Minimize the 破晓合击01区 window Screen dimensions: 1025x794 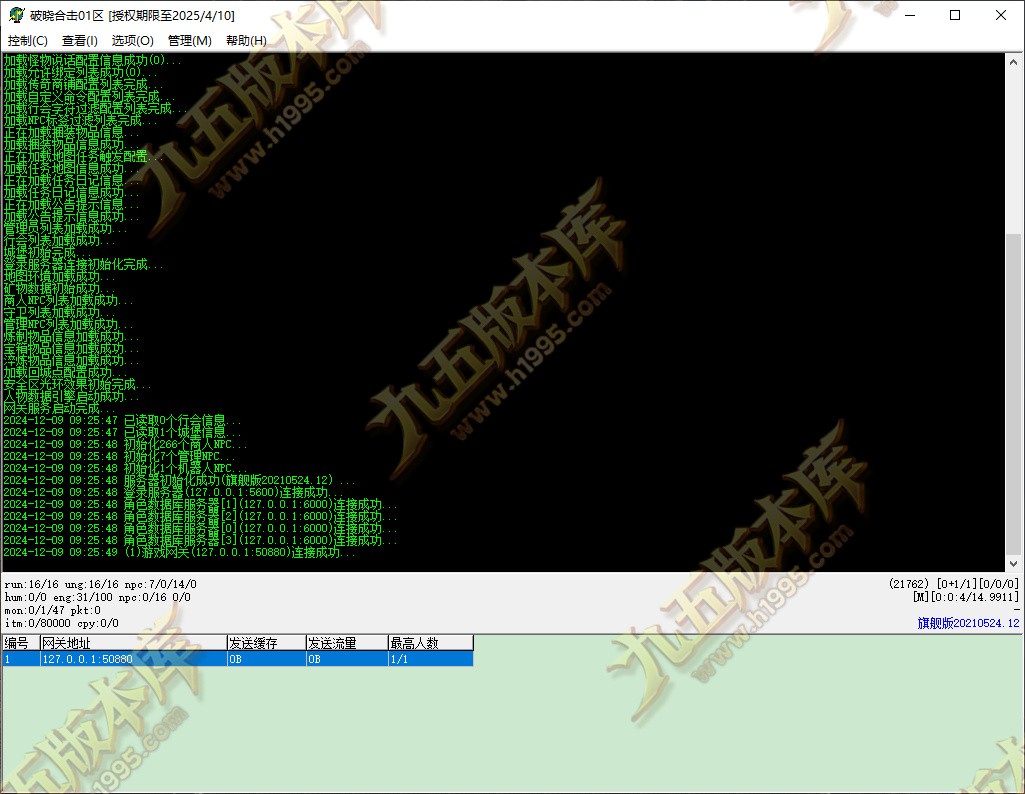[910, 15]
